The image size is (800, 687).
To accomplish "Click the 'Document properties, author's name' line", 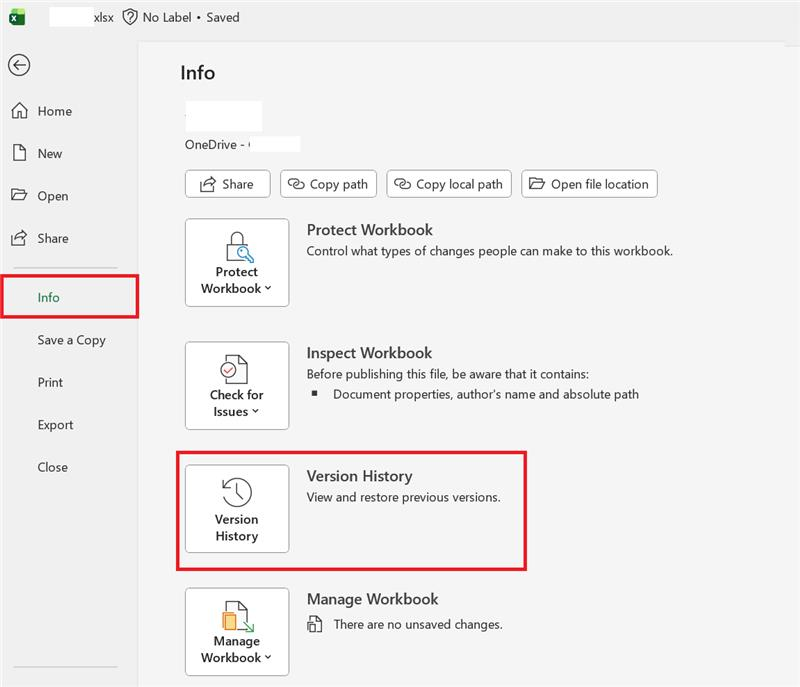I will click(486, 394).
